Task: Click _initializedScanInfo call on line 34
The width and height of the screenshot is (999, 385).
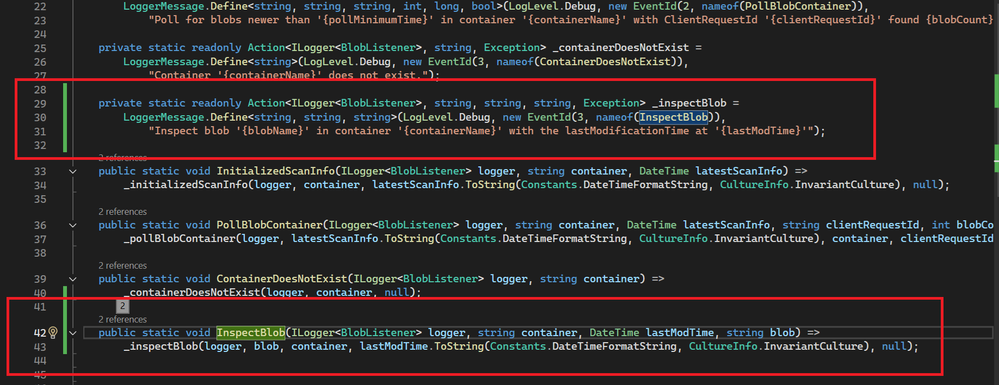Action: [x=185, y=185]
